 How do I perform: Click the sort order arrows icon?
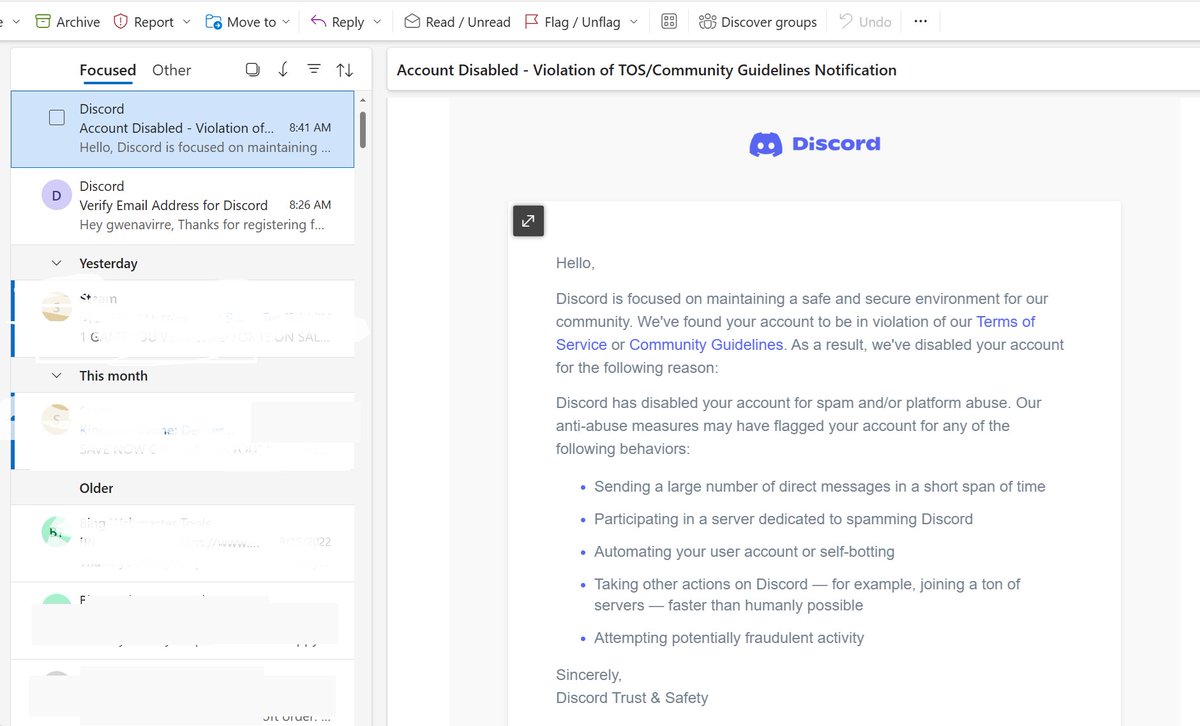pos(344,69)
